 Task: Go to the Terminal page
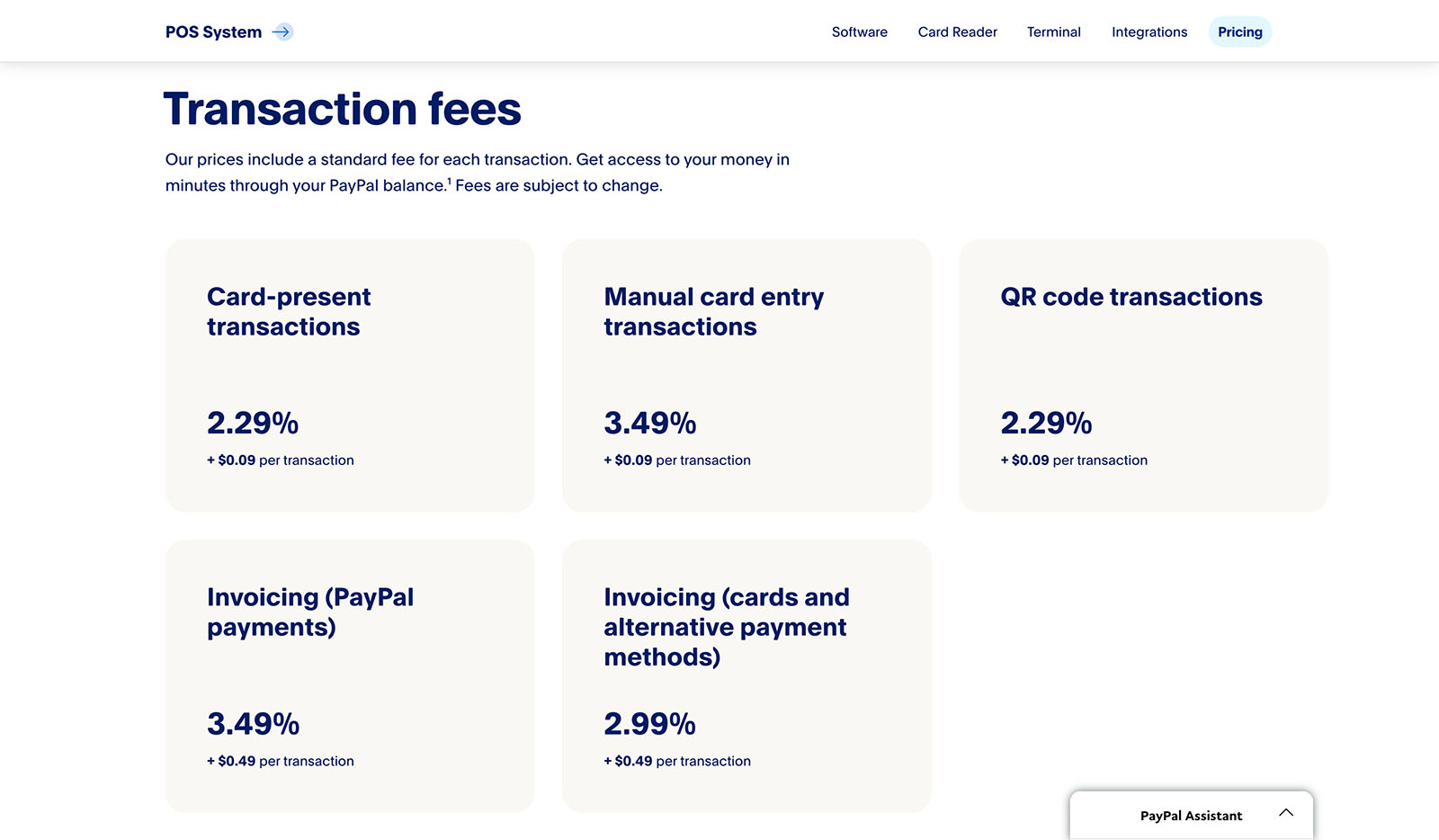(1053, 31)
